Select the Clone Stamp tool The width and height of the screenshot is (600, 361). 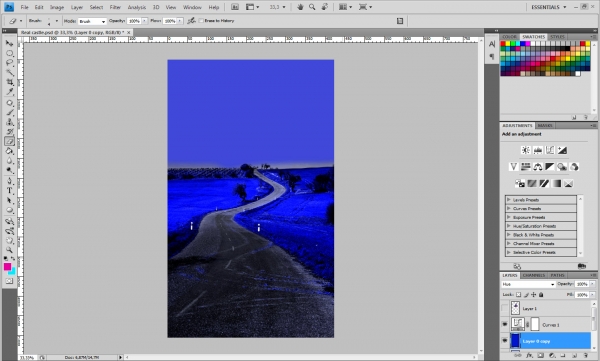click(9, 122)
